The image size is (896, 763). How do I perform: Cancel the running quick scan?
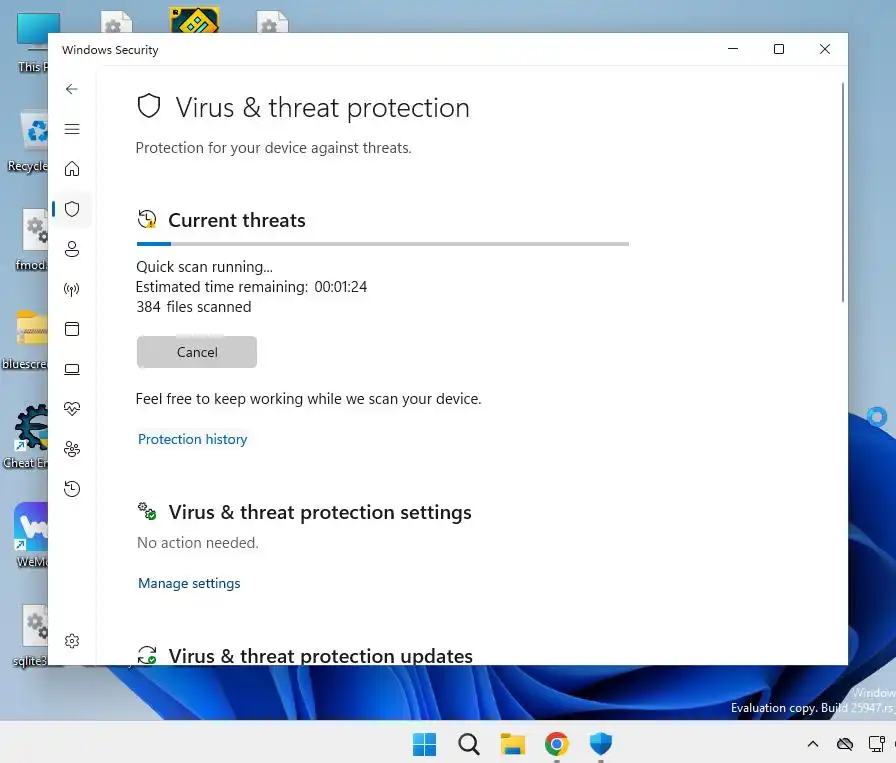pos(197,352)
